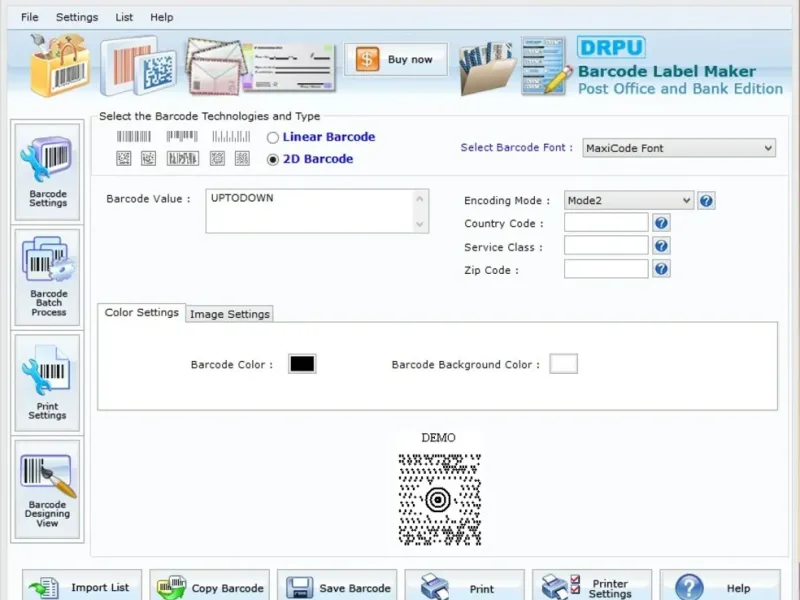
Task: Click the fifth 2D barcode sample icon
Action: (x=242, y=159)
